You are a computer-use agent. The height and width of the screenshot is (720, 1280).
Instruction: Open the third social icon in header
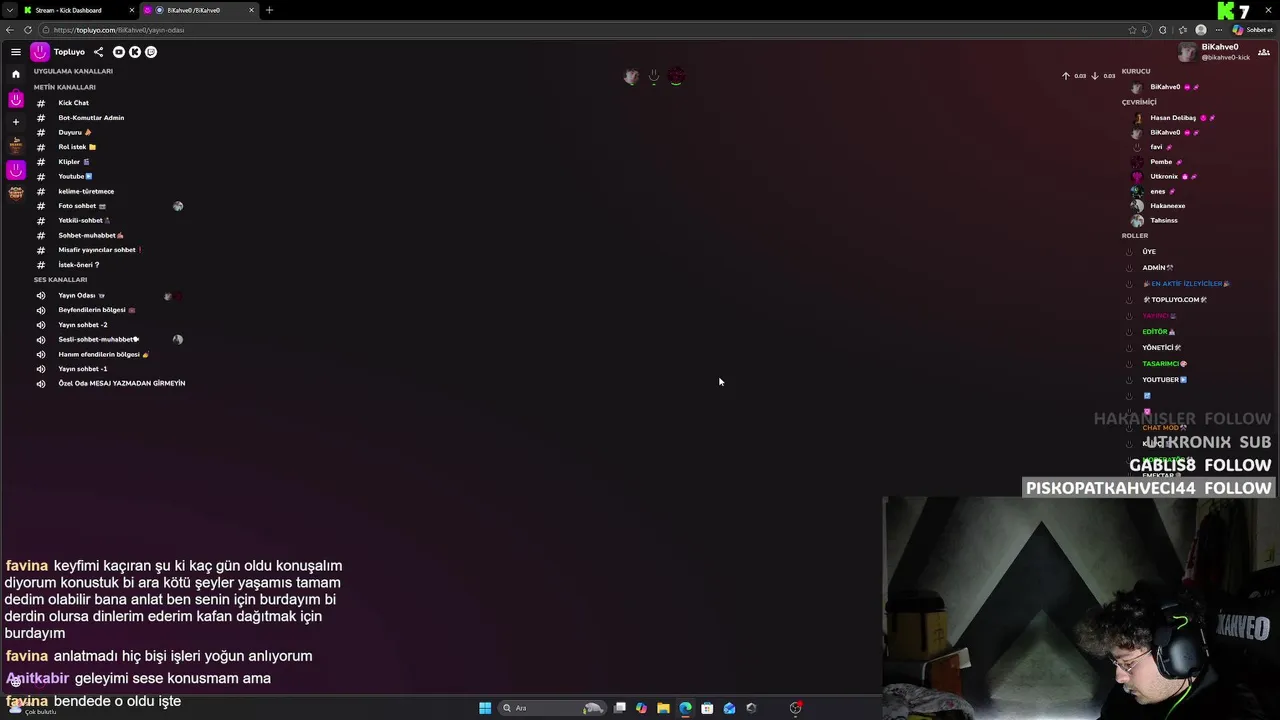click(151, 52)
